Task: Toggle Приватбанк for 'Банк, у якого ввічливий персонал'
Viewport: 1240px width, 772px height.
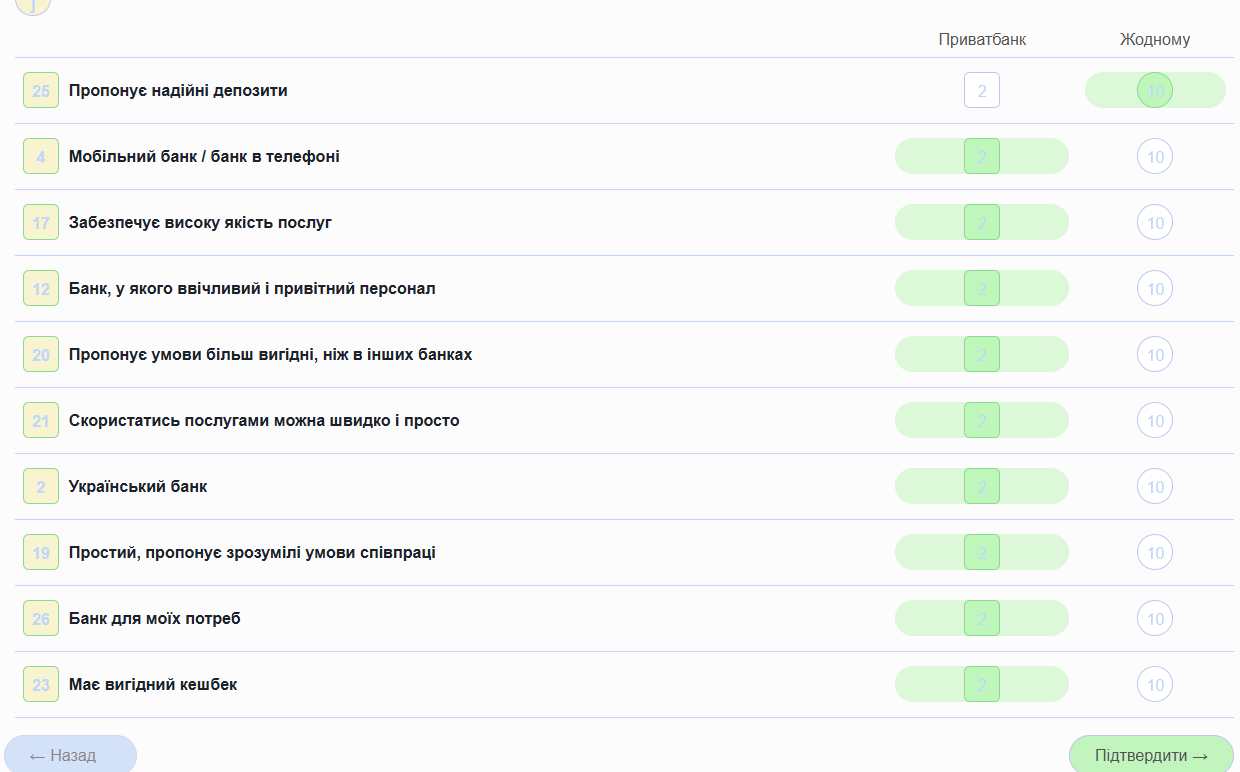Action: tap(982, 288)
